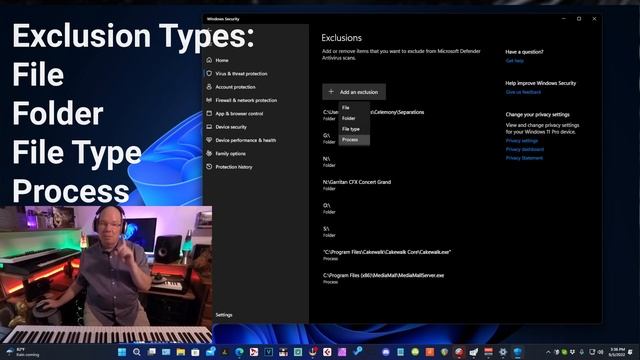Viewport: 640px width, 360px height.
Task: Select the Celemony\Separations folder exclusion
Action: coord(373,115)
